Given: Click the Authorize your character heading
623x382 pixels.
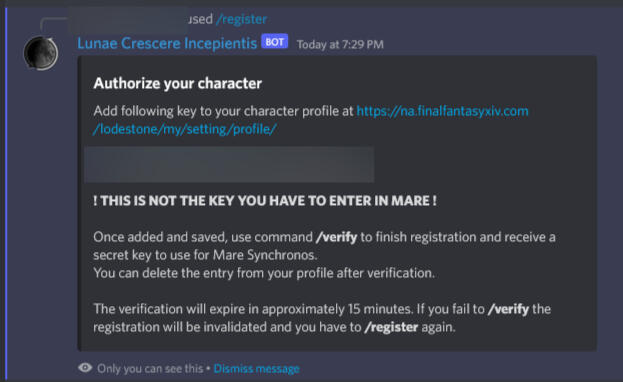Looking at the screenshot, I should click(178, 83).
